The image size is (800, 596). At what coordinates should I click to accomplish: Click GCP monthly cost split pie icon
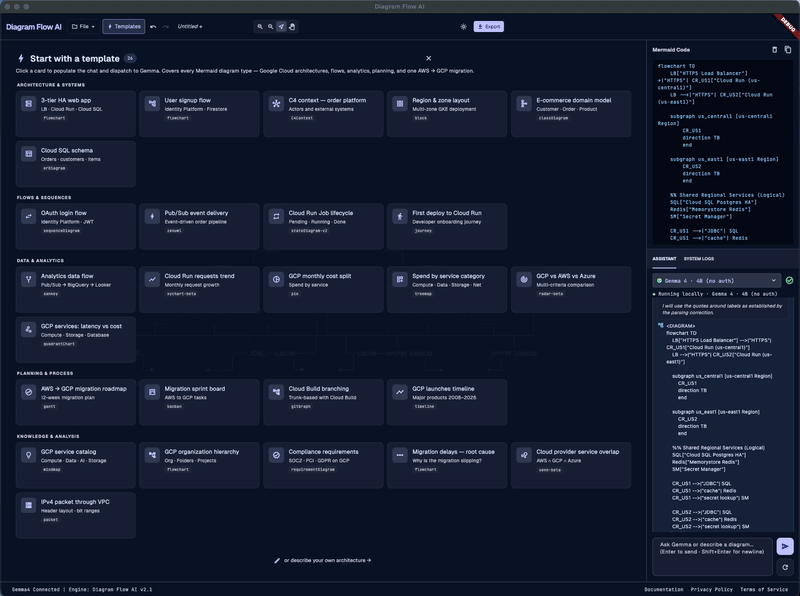(276, 279)
